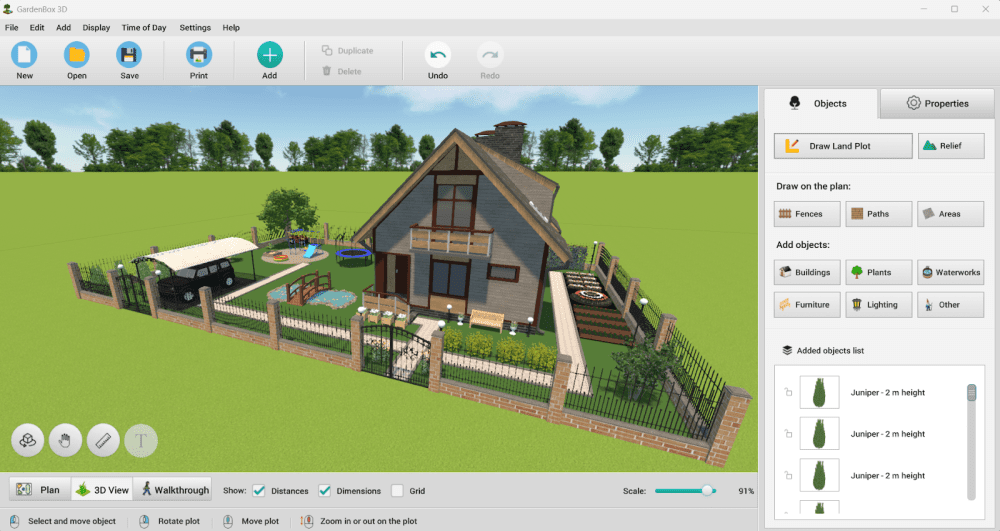
Task: Click the Print toolbar icon
Action: (x=198, y=55)
